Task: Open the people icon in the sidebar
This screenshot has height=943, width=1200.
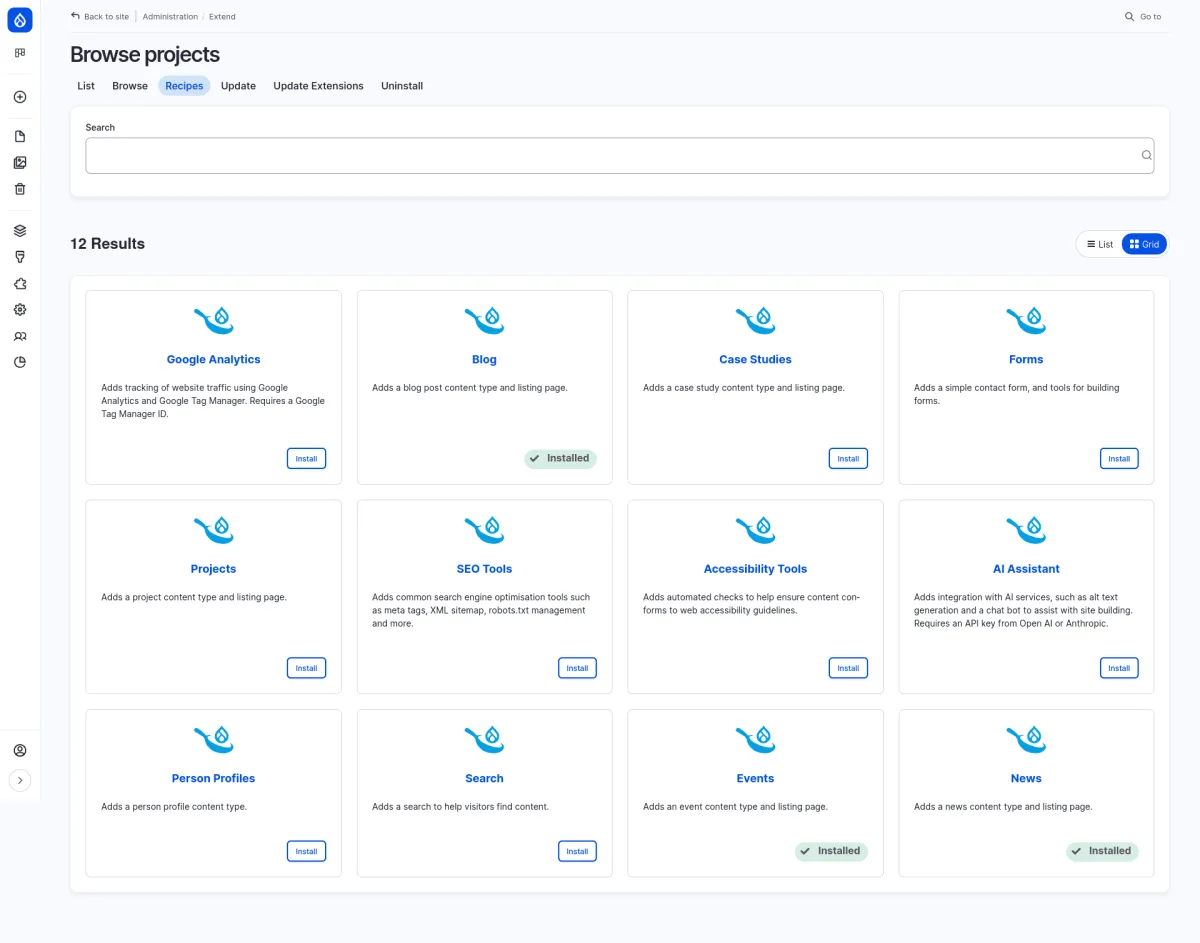Action: coord(20,336)
